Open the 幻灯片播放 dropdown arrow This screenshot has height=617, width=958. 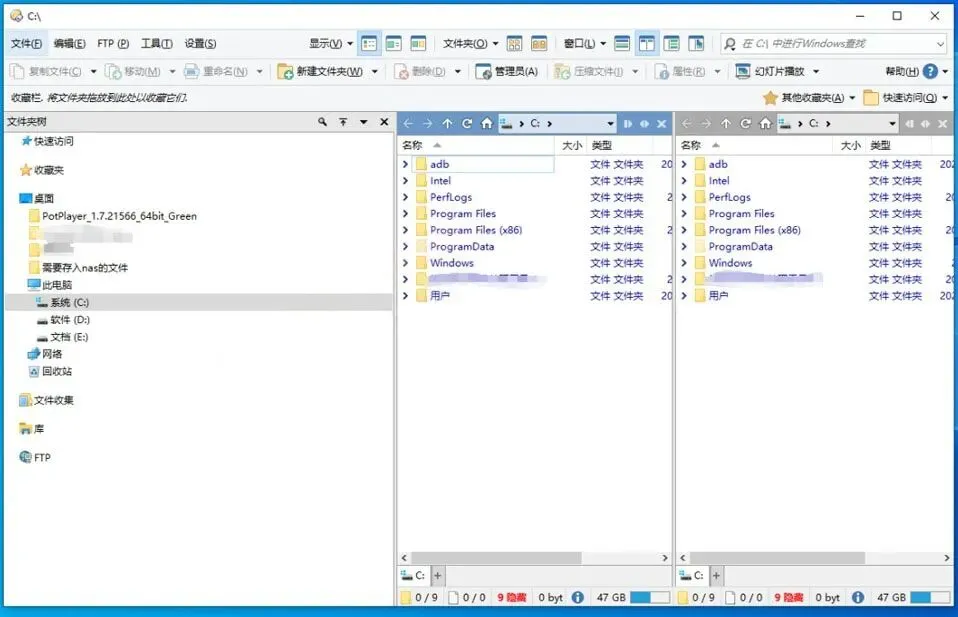[816, 71]
